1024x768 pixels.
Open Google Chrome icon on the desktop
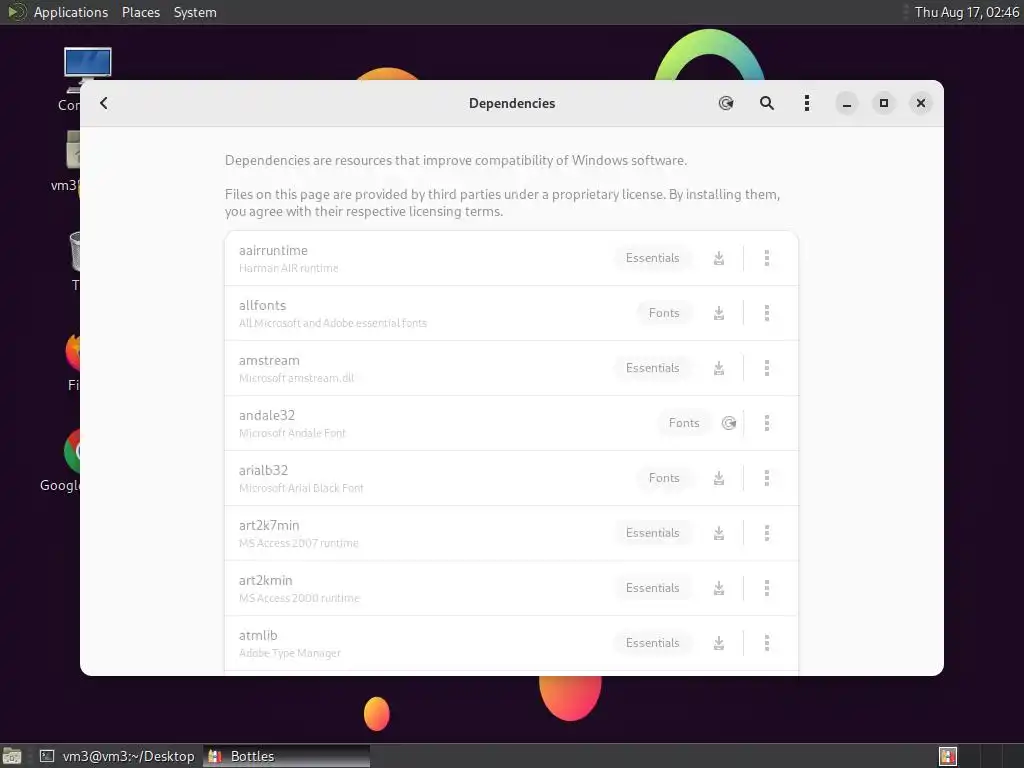72,451
